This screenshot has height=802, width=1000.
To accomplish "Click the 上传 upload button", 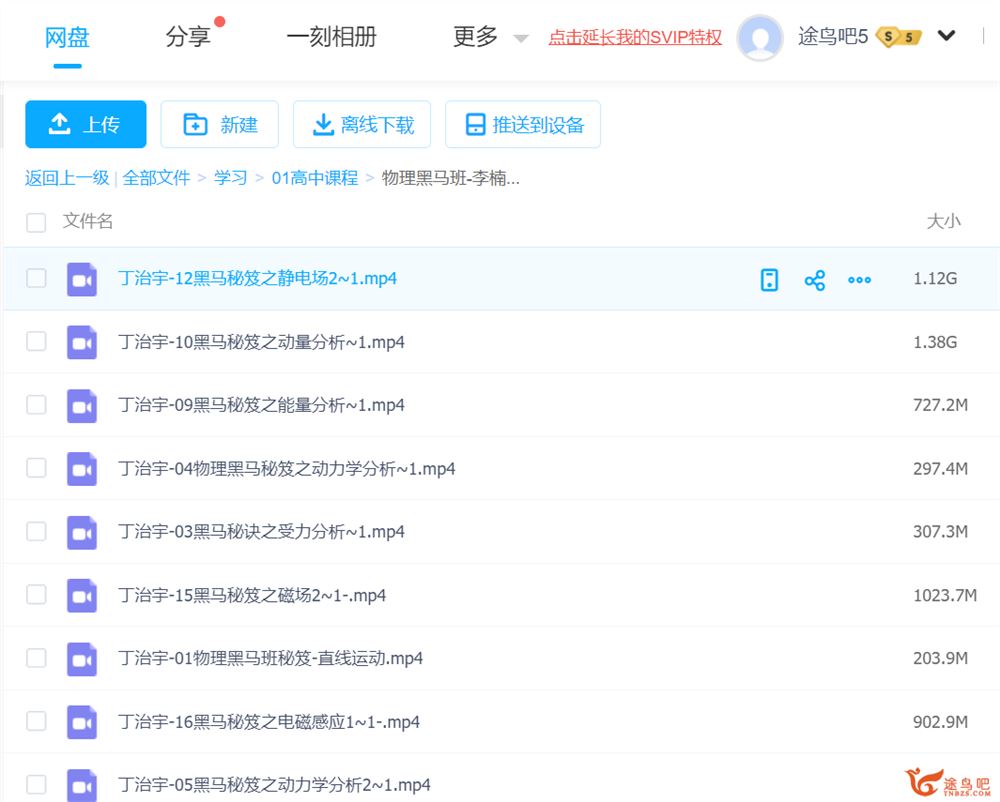I will click(86, 124).
